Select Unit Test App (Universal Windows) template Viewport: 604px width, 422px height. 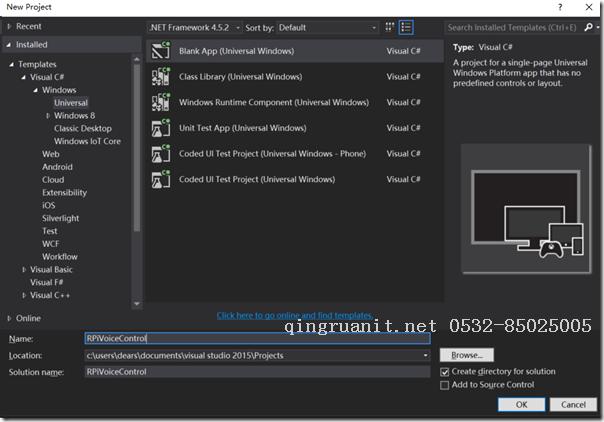pos(295,128)
